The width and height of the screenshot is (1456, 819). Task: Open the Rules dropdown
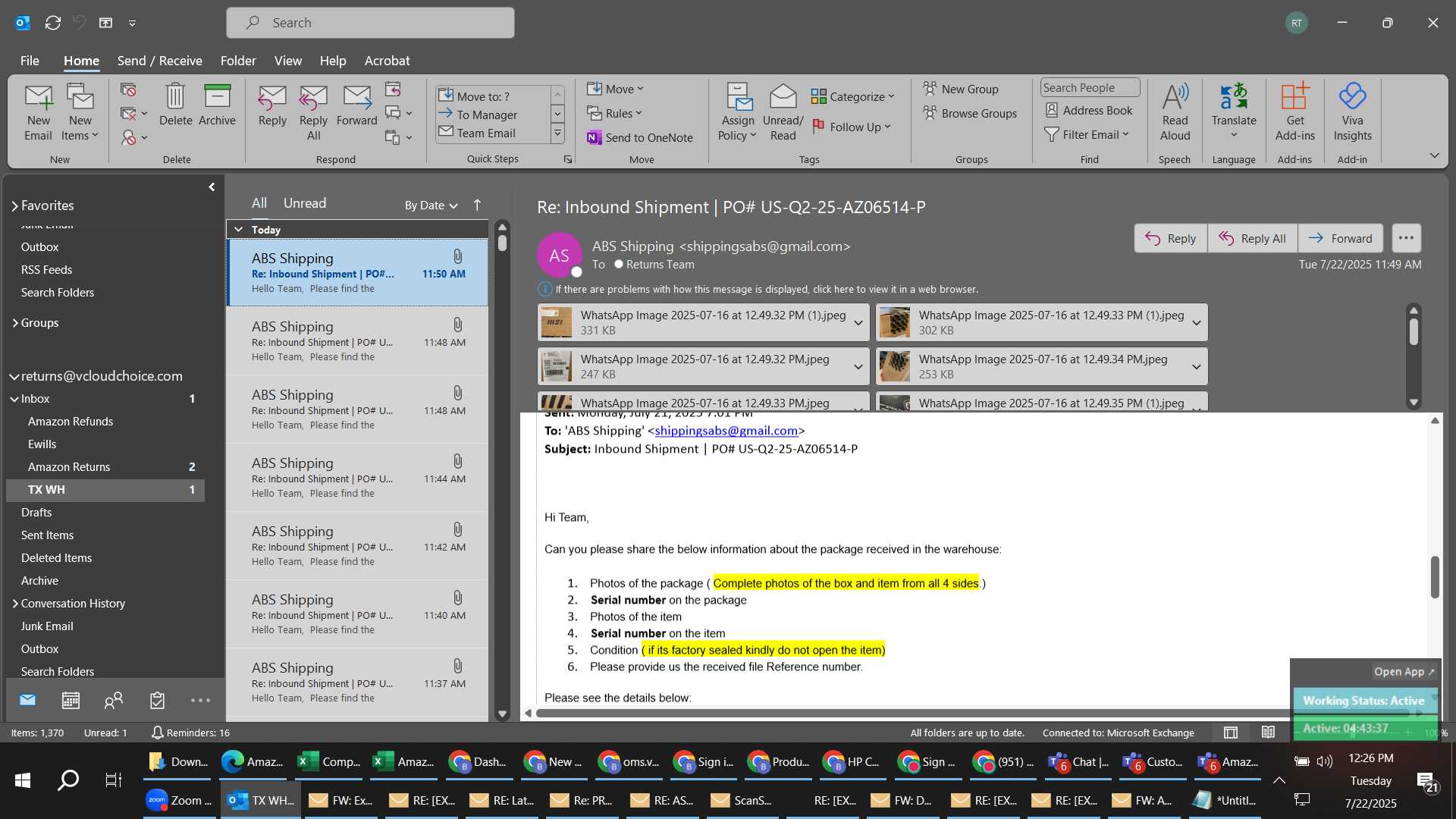click(614, 113)
